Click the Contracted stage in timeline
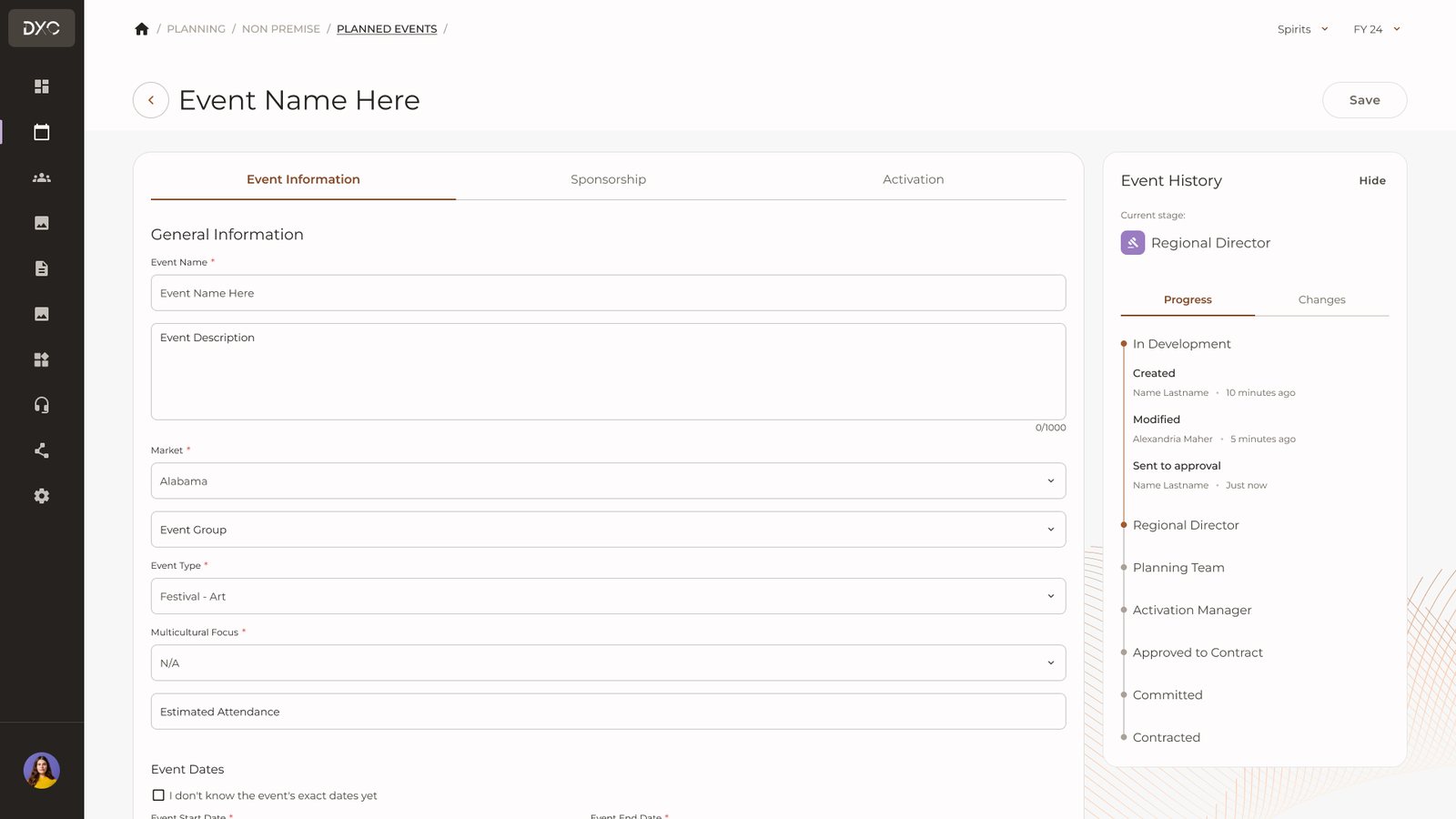 click(x=1167, y=738)
